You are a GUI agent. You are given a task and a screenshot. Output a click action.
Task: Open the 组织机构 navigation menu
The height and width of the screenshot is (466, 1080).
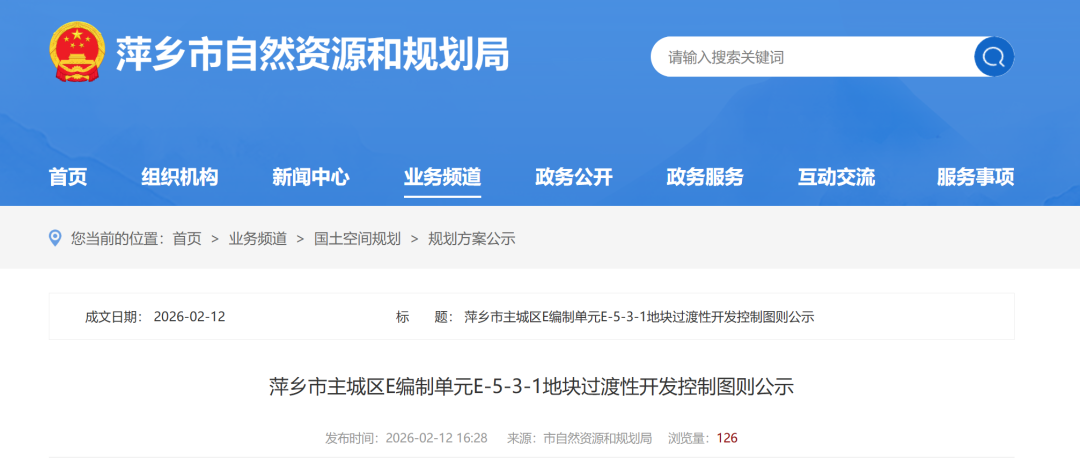[180, 178]
